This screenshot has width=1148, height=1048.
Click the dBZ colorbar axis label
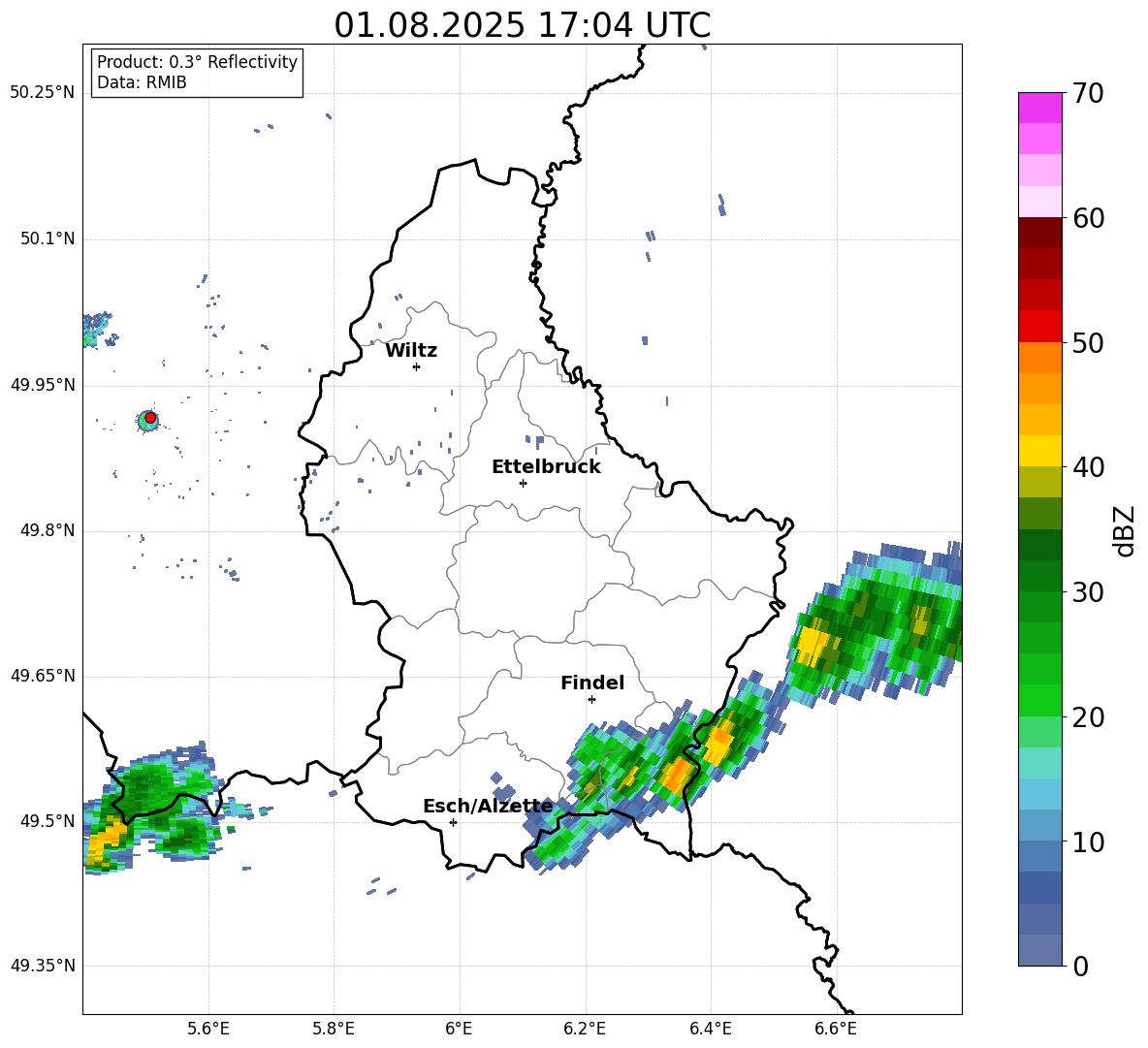click(1125, 530)
